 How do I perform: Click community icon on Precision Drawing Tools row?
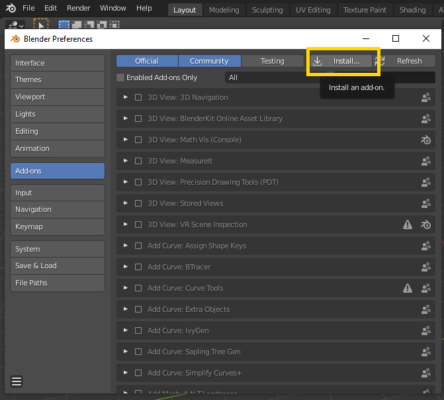coord(426,182)
